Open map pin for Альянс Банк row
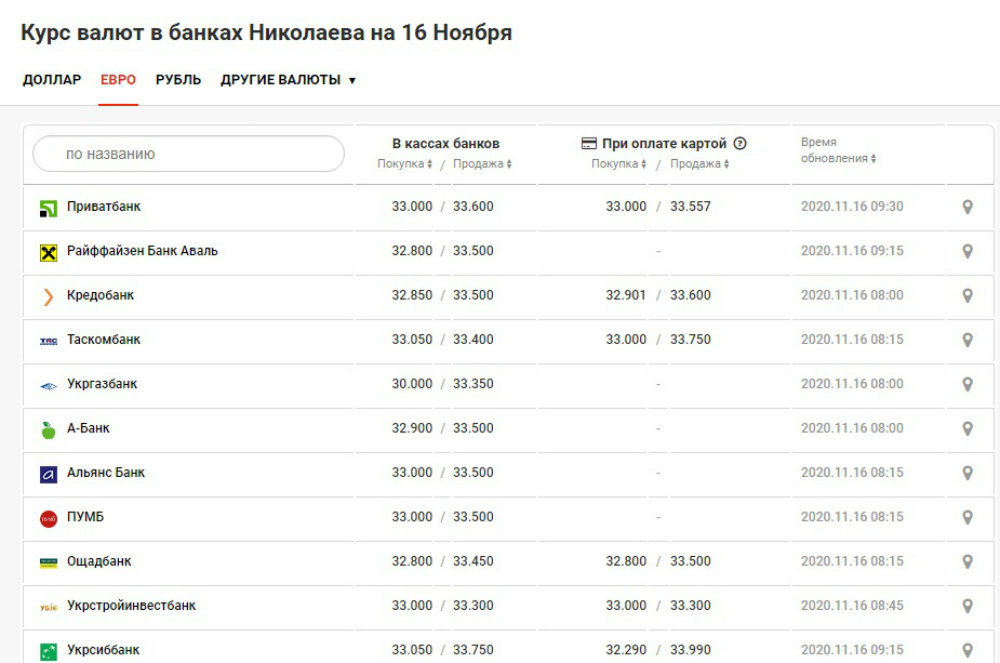Image resolution: width=1000 pixels, height=663 pixels. pos(967,473)
